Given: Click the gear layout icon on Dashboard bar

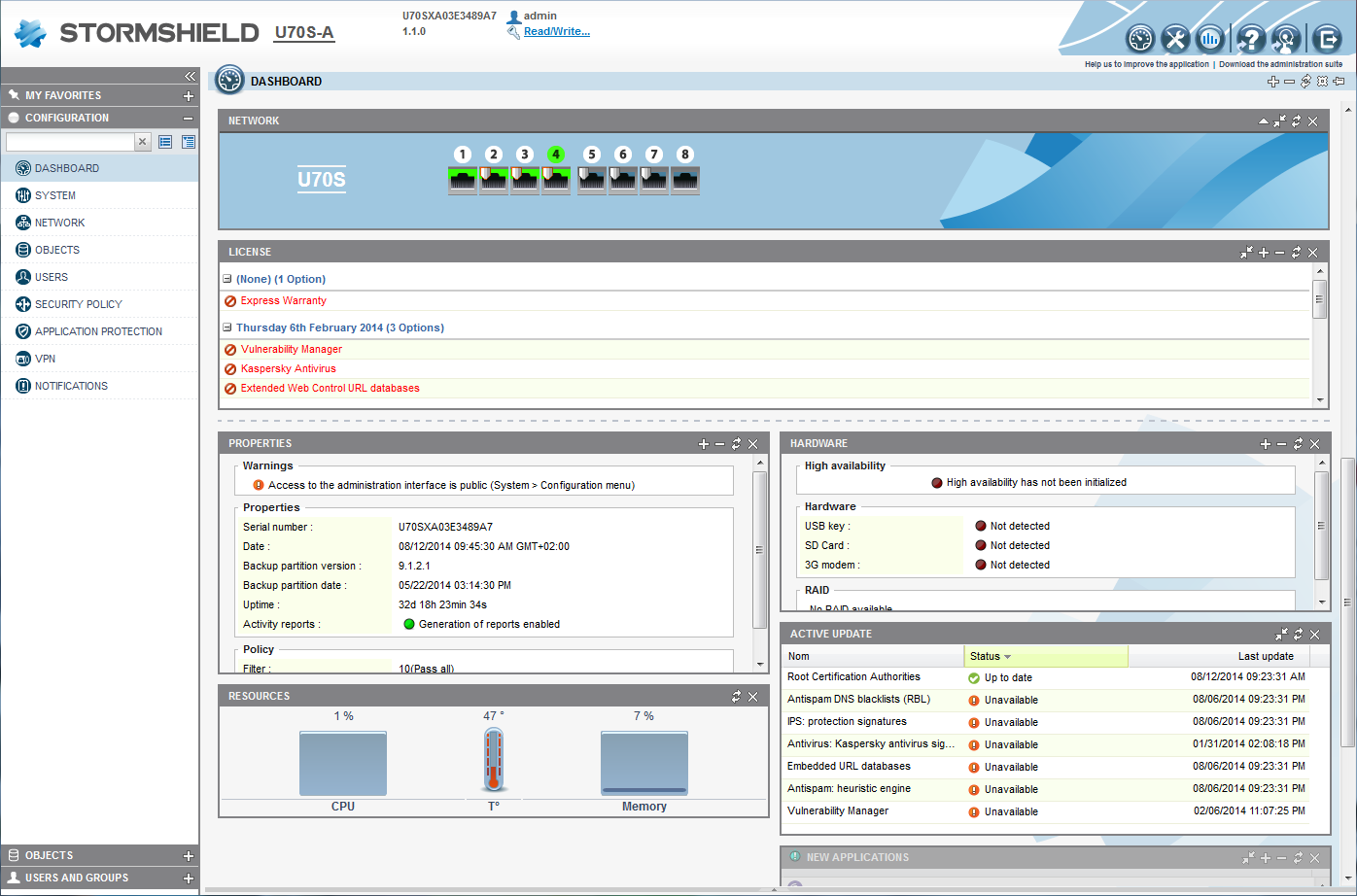Looking at the screenshot, I should 1322,82.
